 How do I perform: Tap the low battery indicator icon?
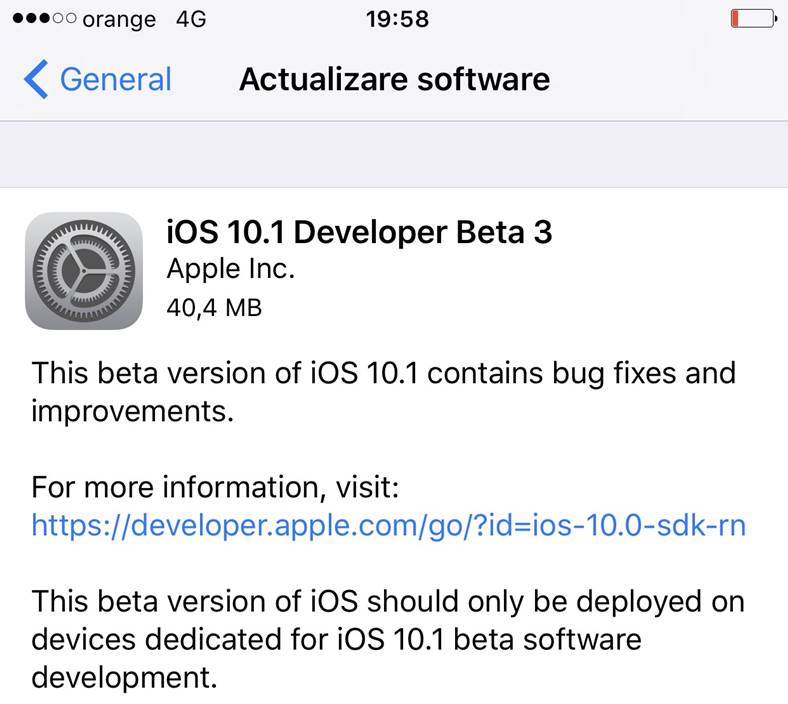click(x=752, y=19)
